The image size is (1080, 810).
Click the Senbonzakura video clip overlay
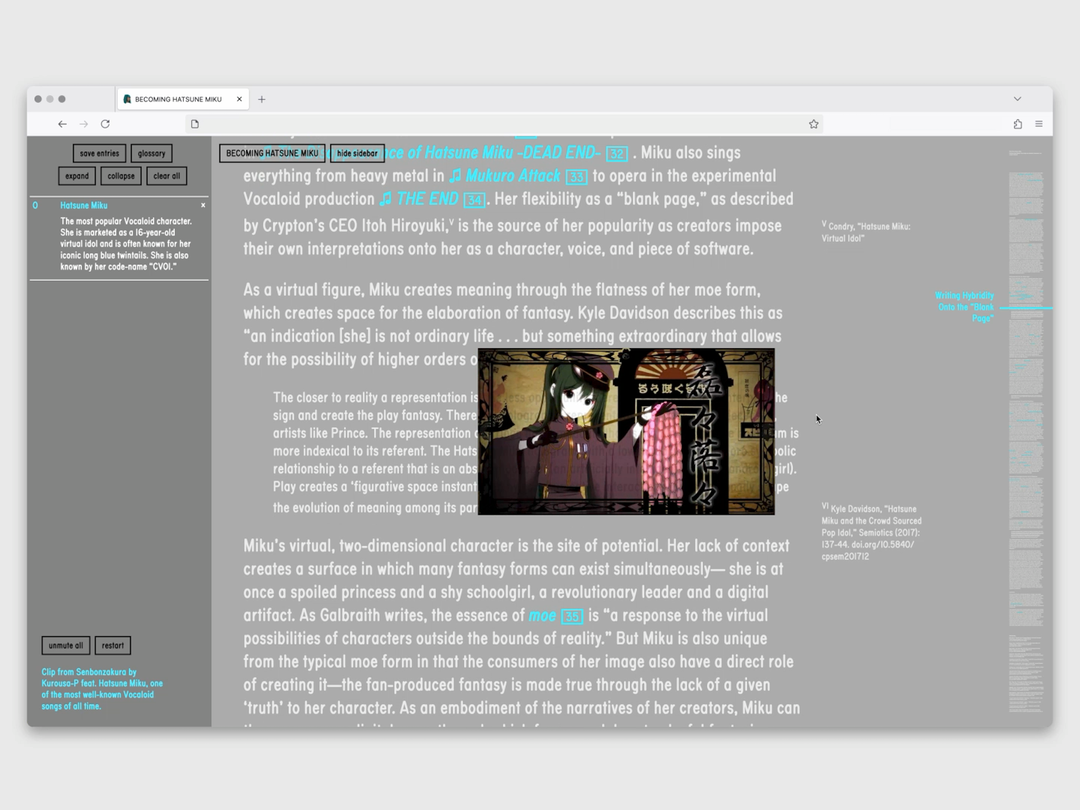click(626, 431)
